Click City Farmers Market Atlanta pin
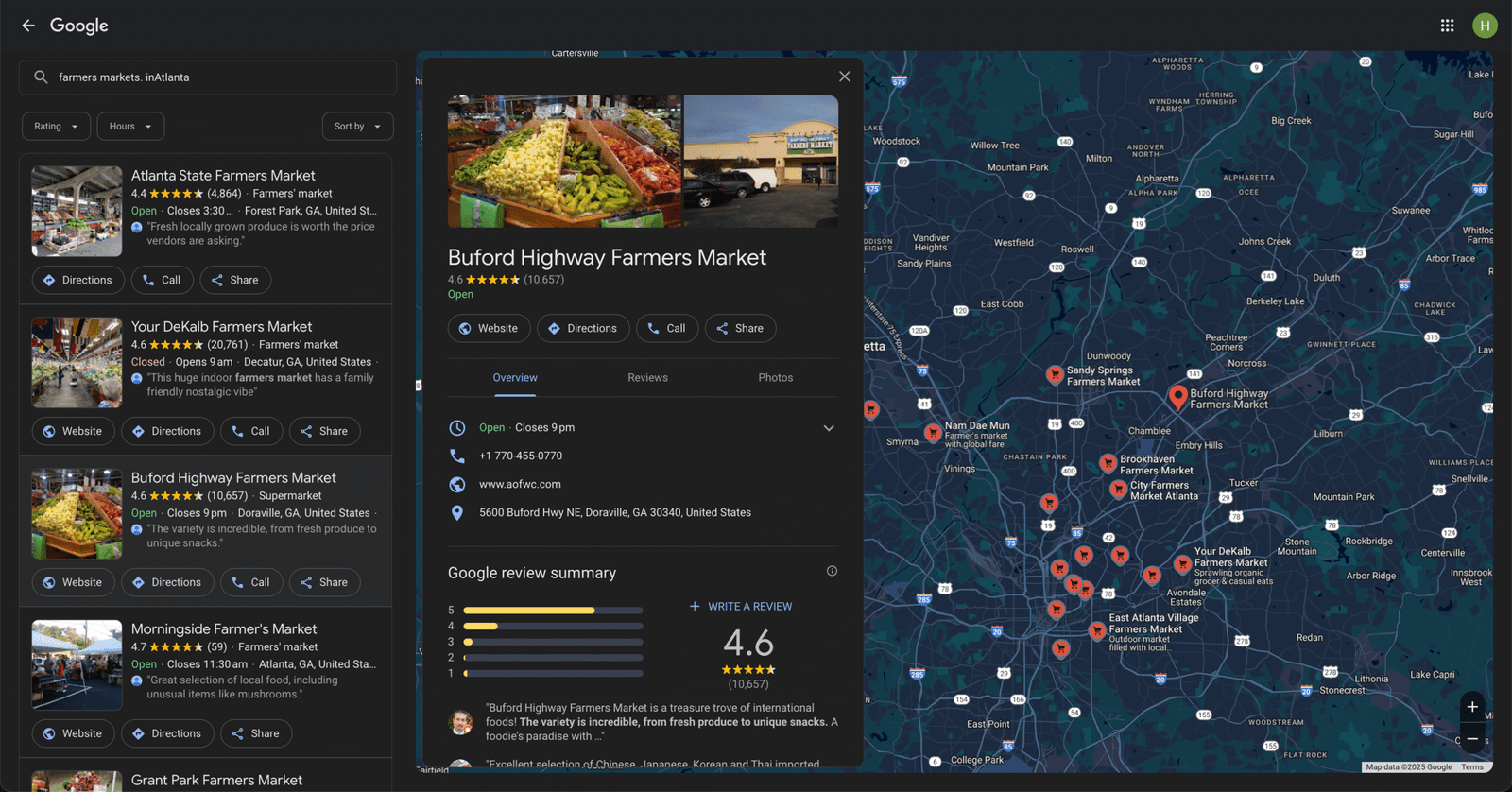1512x792 pixels. 1118,489
